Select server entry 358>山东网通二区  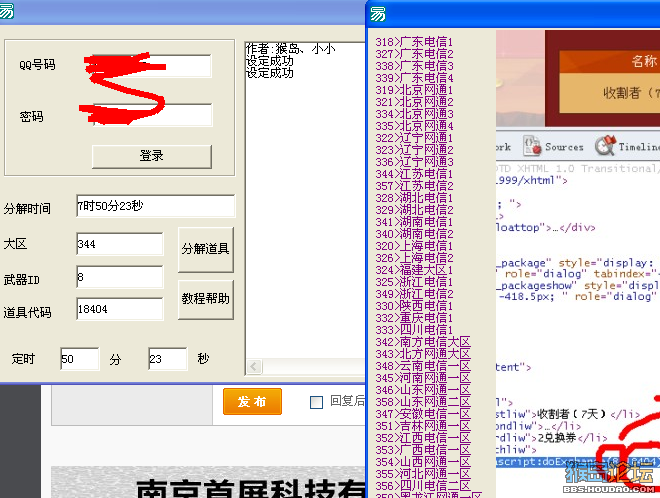(423, 402)
